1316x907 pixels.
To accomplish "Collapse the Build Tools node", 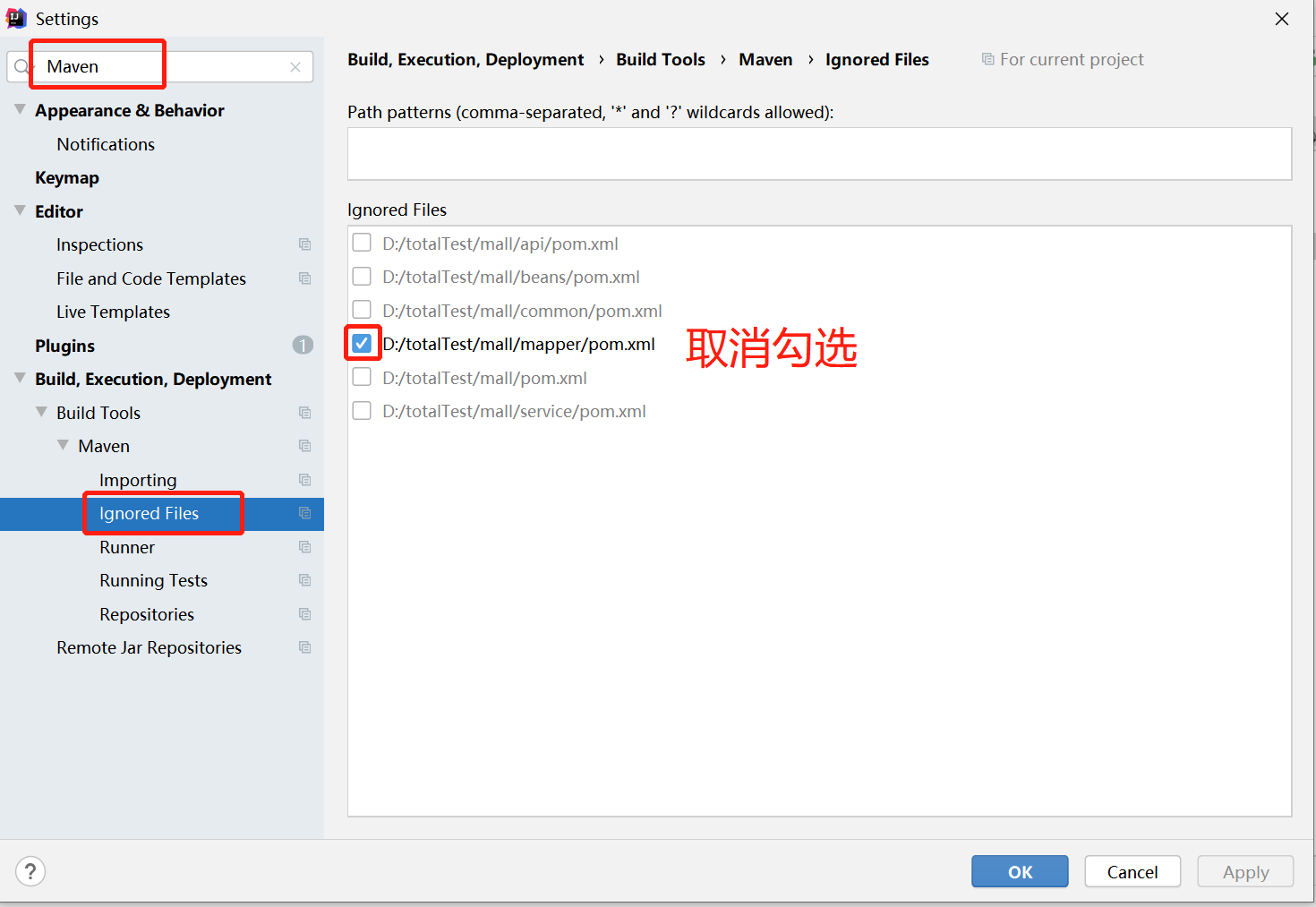I will pyautogui.click(x=41, y=412).
